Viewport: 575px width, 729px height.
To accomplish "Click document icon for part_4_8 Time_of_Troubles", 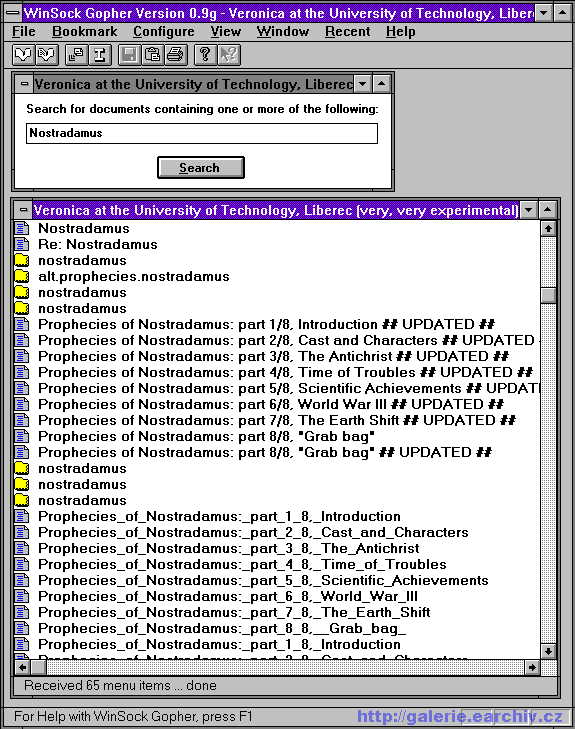I will pos(21,564).
